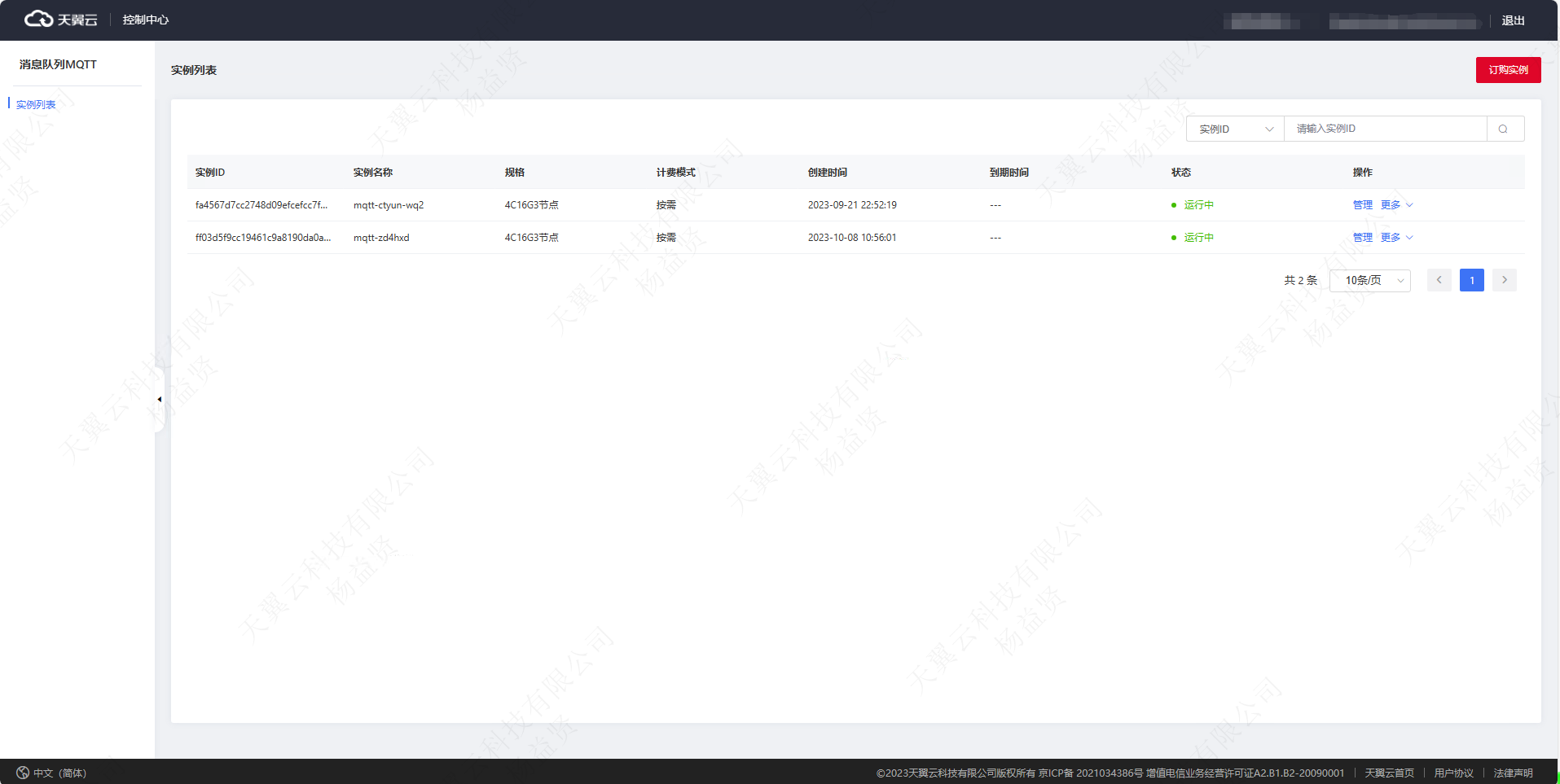
Task: Focus the 请输入实例ID search field
Action: pyautogui.click(x=1386, y=129)
